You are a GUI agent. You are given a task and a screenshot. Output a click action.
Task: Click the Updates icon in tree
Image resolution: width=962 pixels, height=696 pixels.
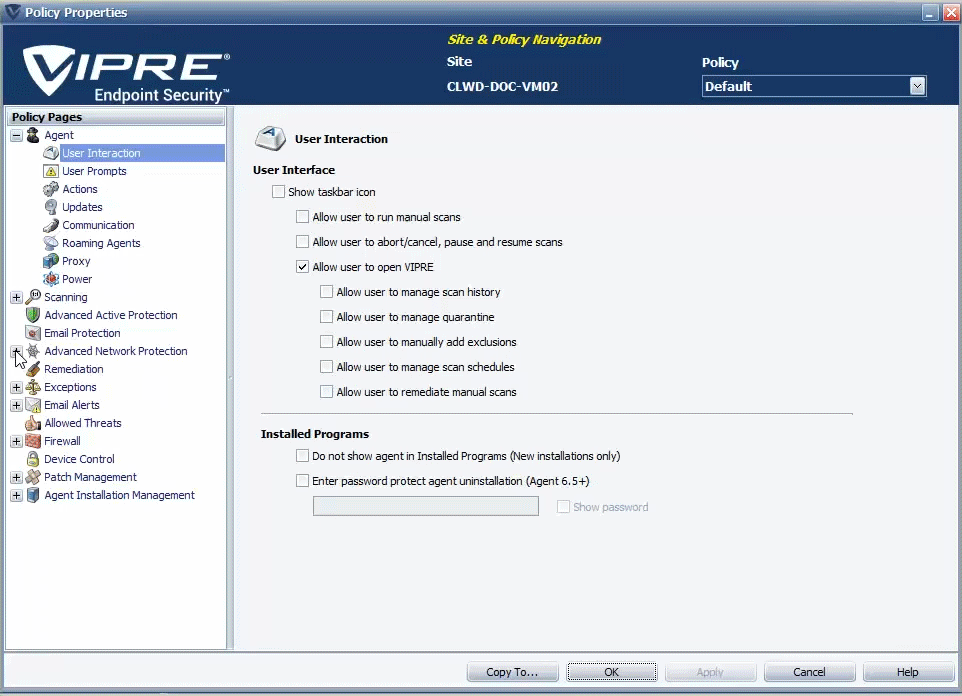pyautogui.click(x=51, y=207)
